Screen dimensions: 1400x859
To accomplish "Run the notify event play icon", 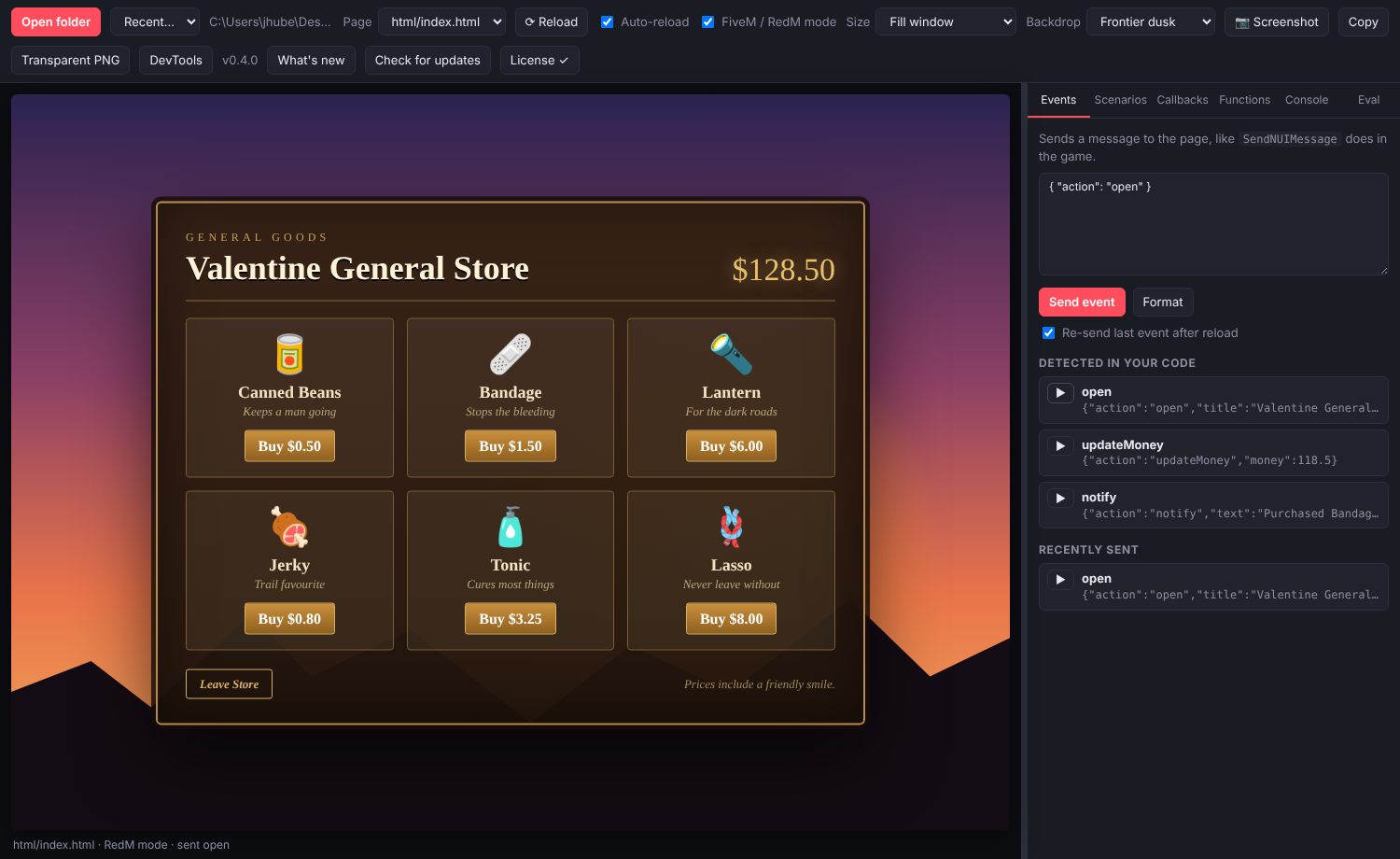I will click(x=1060, y=499).
